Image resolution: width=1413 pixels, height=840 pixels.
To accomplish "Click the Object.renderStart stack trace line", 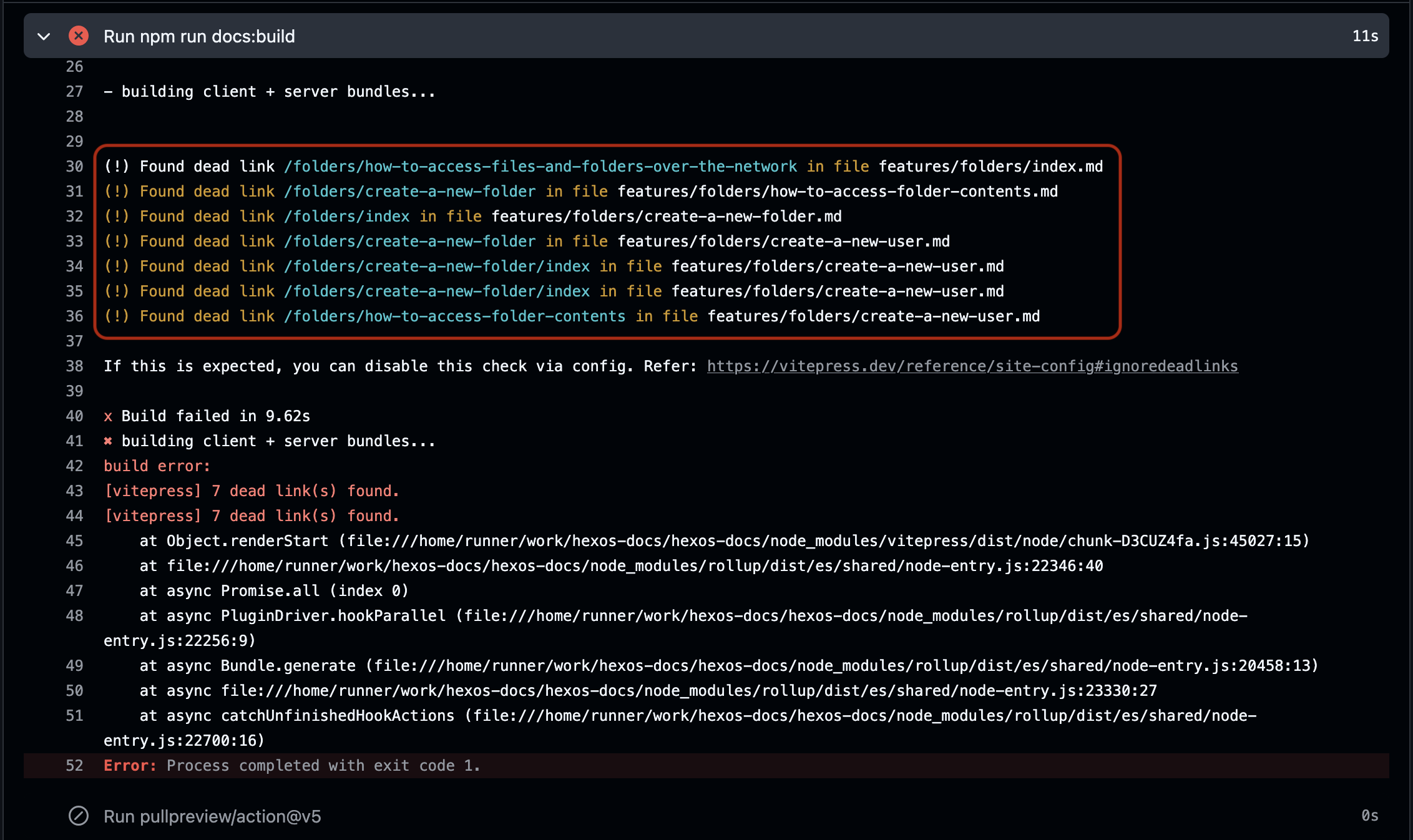I will tap(624, 540).
